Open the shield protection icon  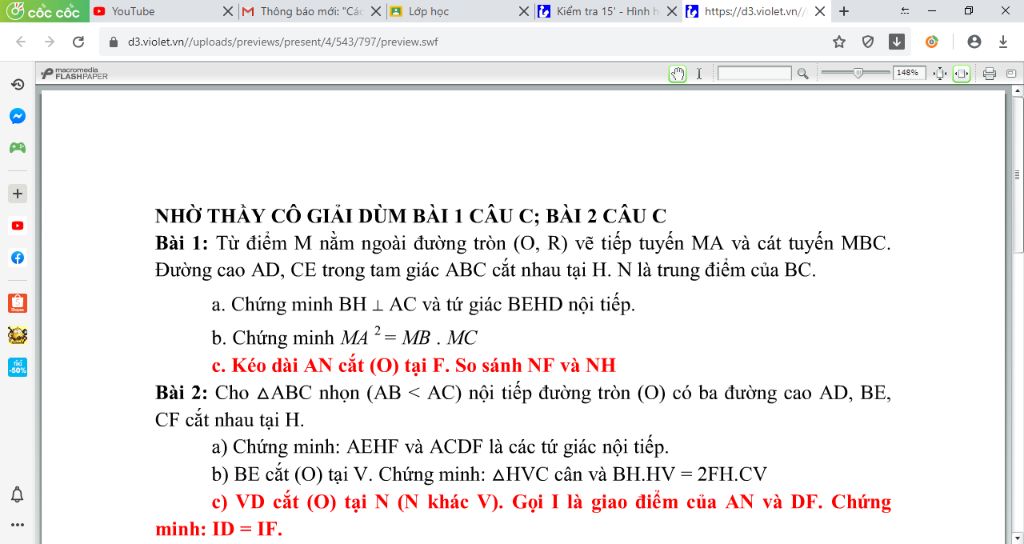[x=868, y=42]
